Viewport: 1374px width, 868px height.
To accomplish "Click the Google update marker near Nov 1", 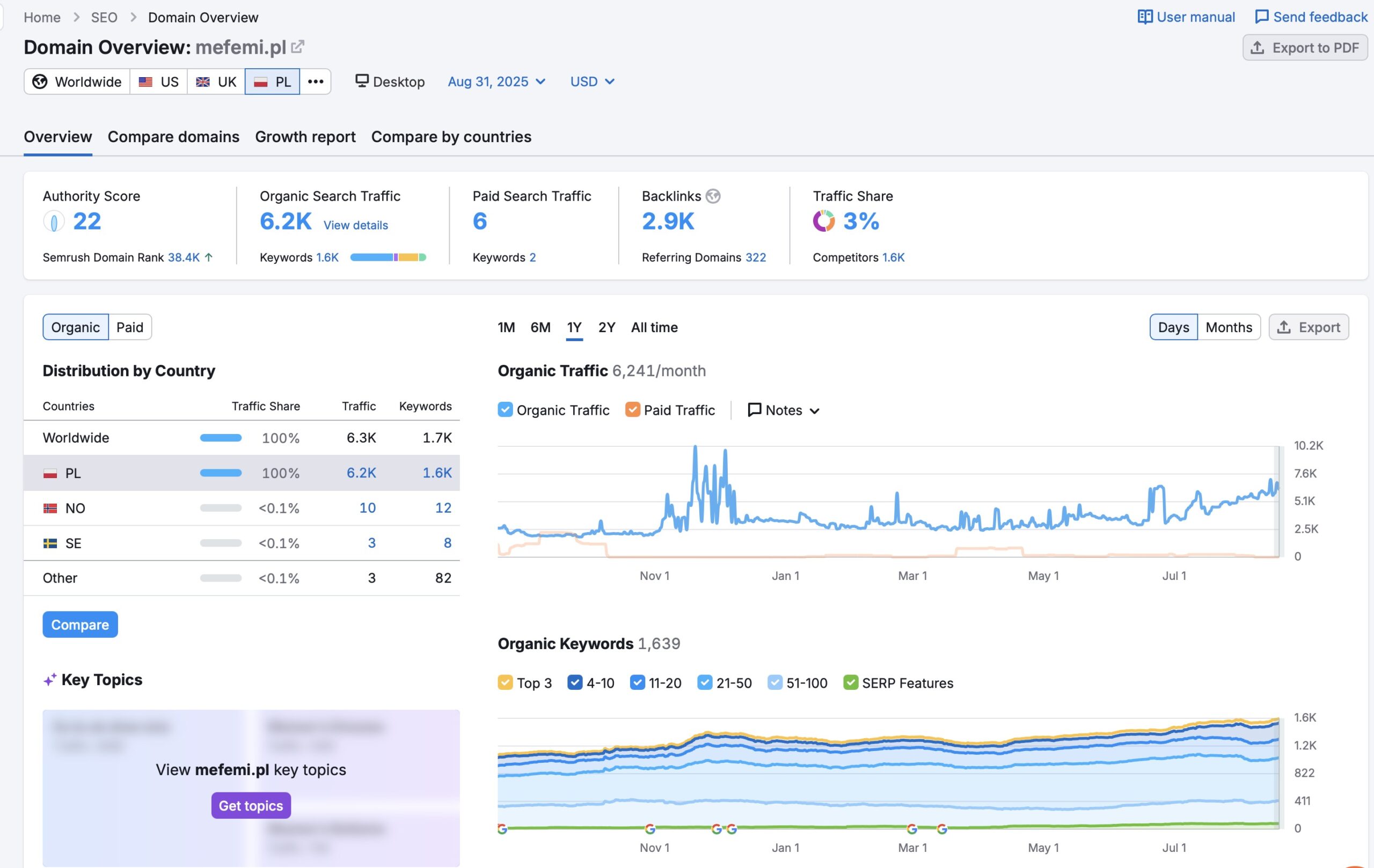I will 649,829.
